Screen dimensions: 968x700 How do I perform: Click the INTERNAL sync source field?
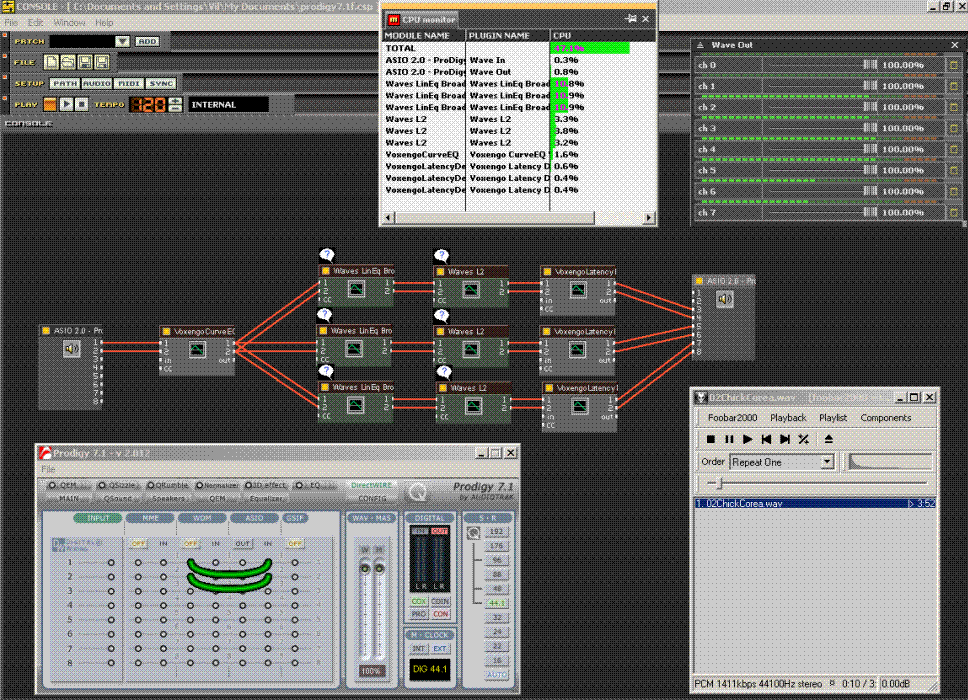pyautogui.click(x=228, y=105)
